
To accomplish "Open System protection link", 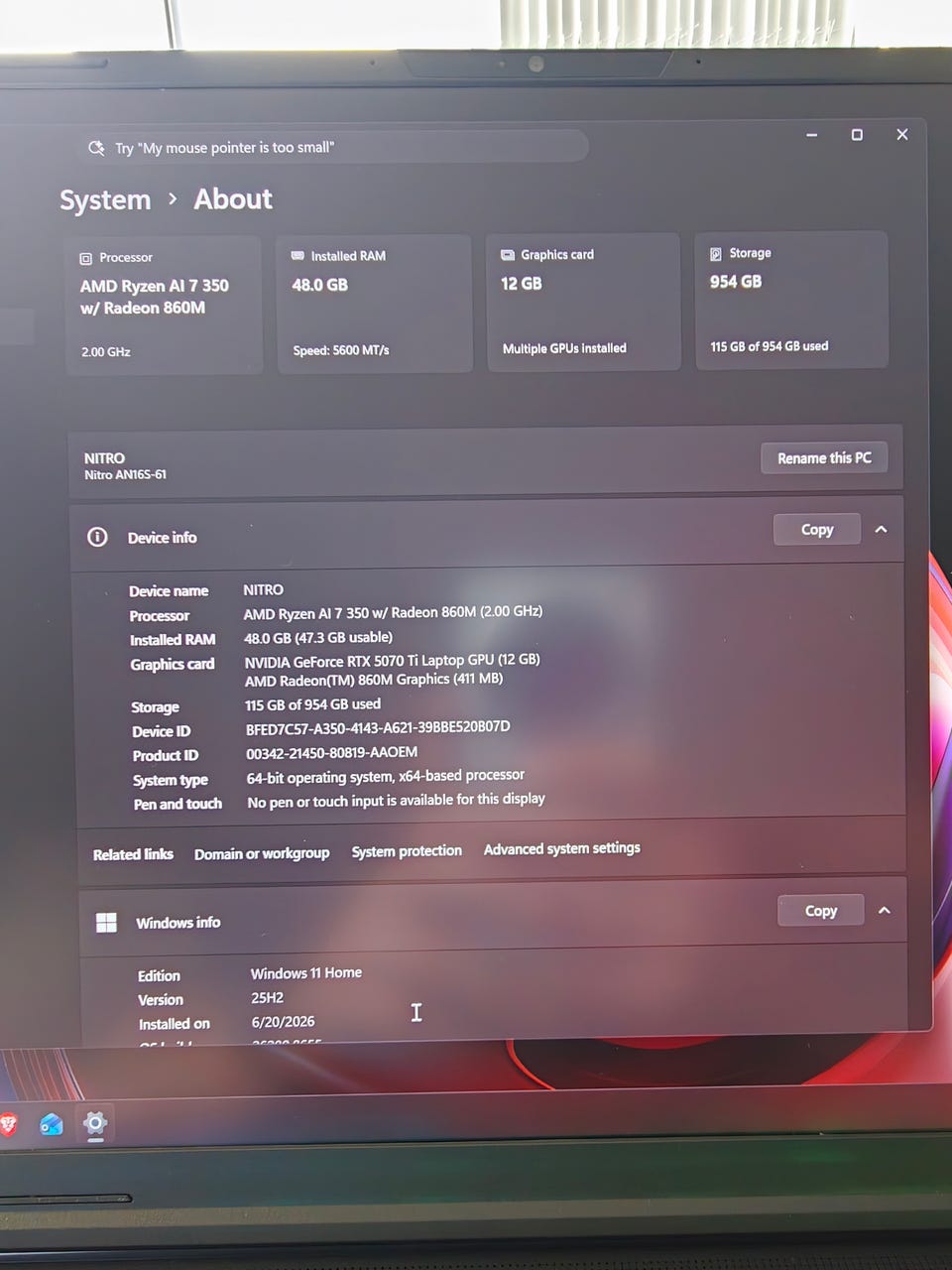I will coord(407,851).
